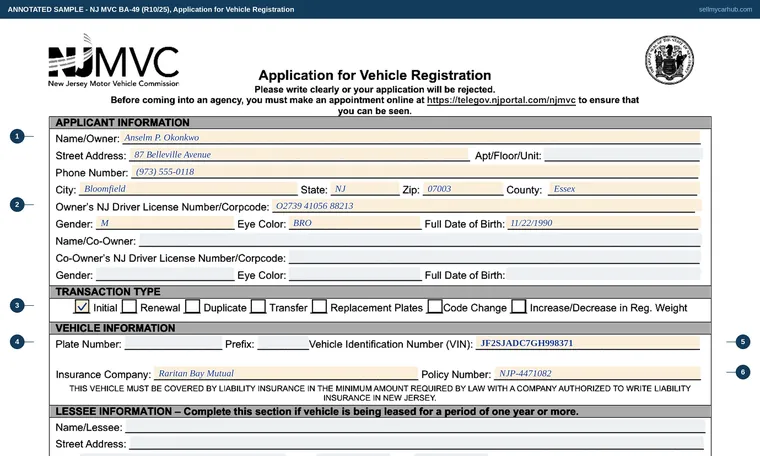This screenshot has height=456, width=760.
Task: Click the State field containing NJ
Action: (x=365, y=189)
